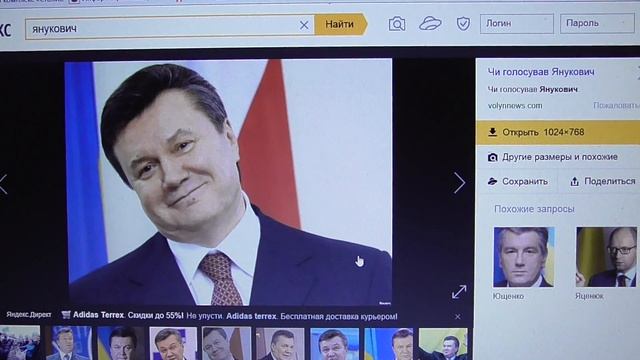Click the hat icon beside Сохранить

pos(493,181)
